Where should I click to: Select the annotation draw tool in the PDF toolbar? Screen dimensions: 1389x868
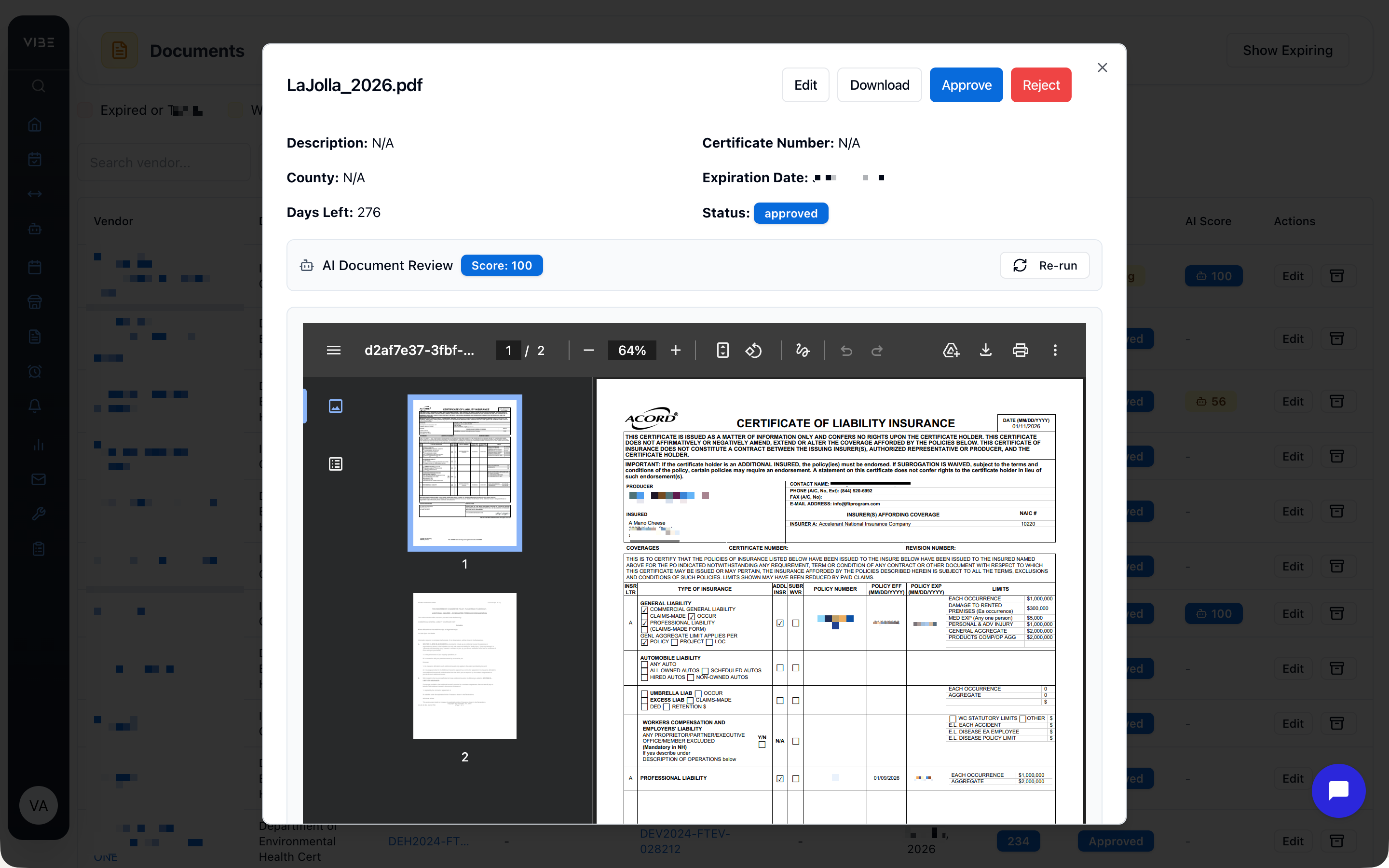802,350
